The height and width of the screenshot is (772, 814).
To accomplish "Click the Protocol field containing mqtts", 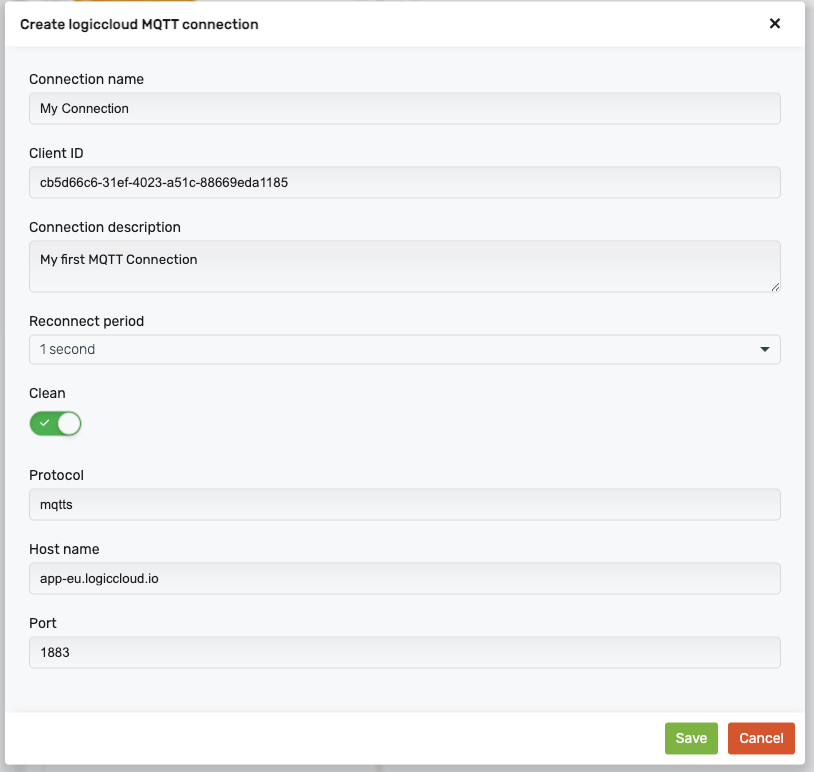I will pos(404,504).
